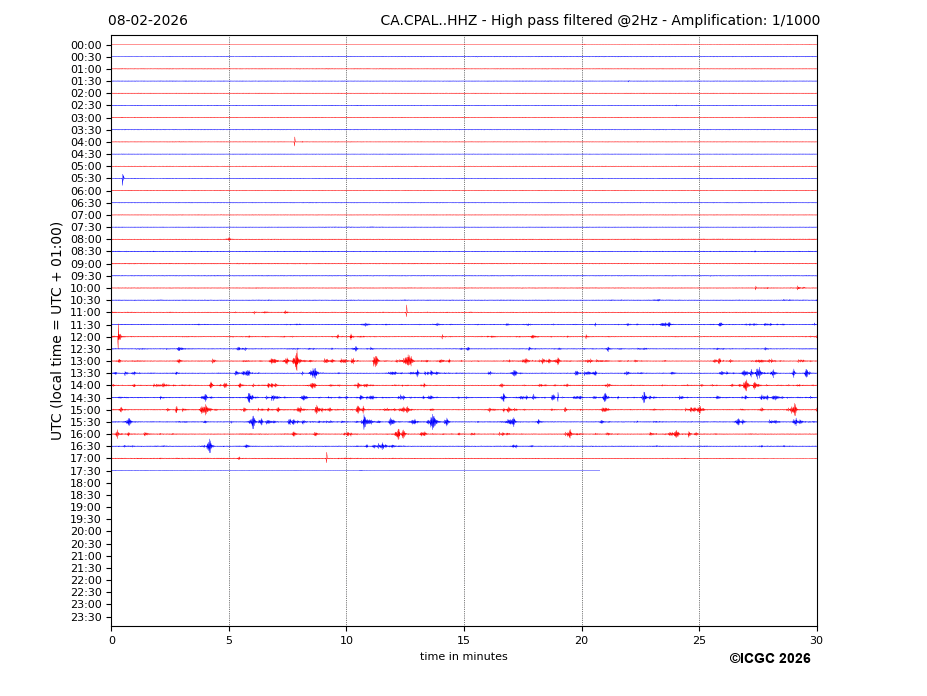Click the red spike on the 04:00 trace
Screen dimensions: 927x696
[x=294, y=141]
